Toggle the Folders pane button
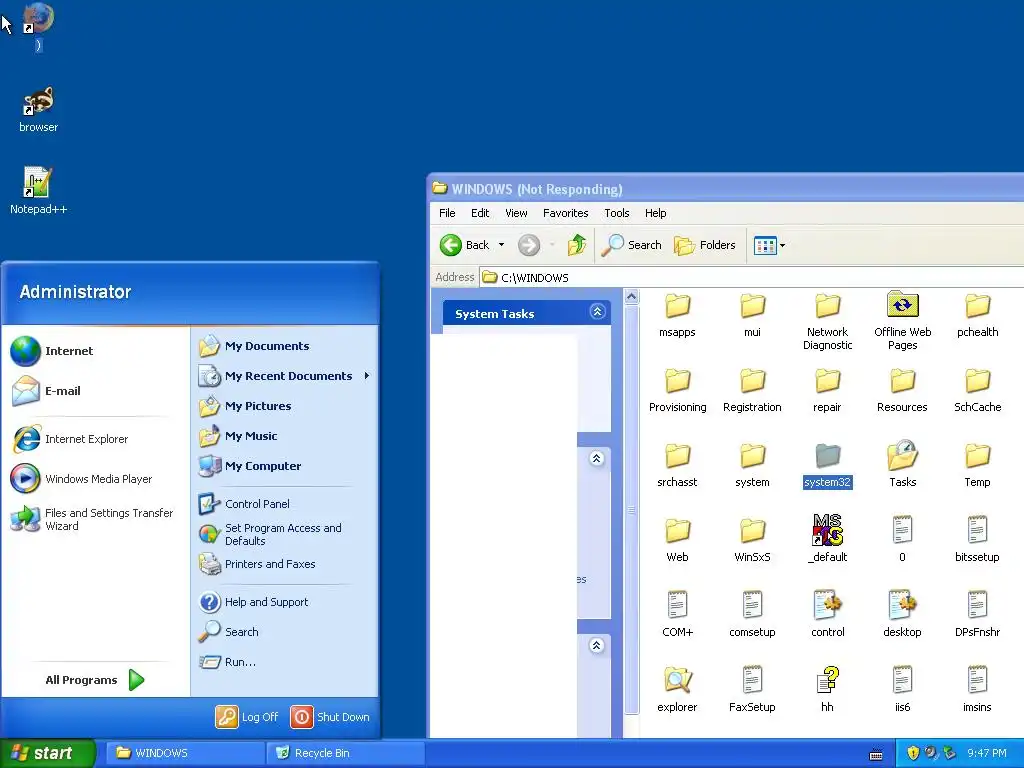 [x=705, y=245]
